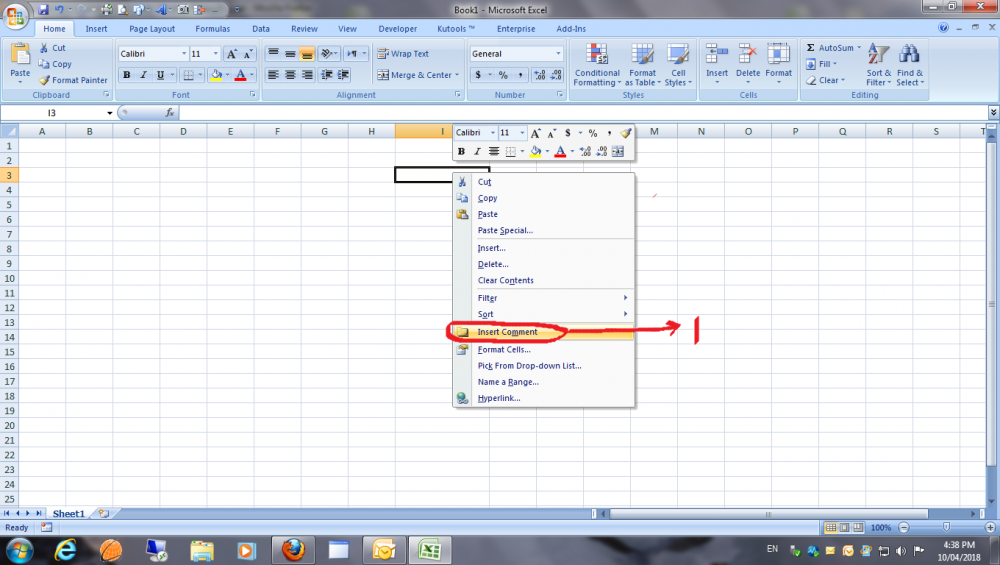The width and height of the screenshot is (1000, 565).
Task: Click the mini toolbar Font Color A
Action: pos(560,152)
